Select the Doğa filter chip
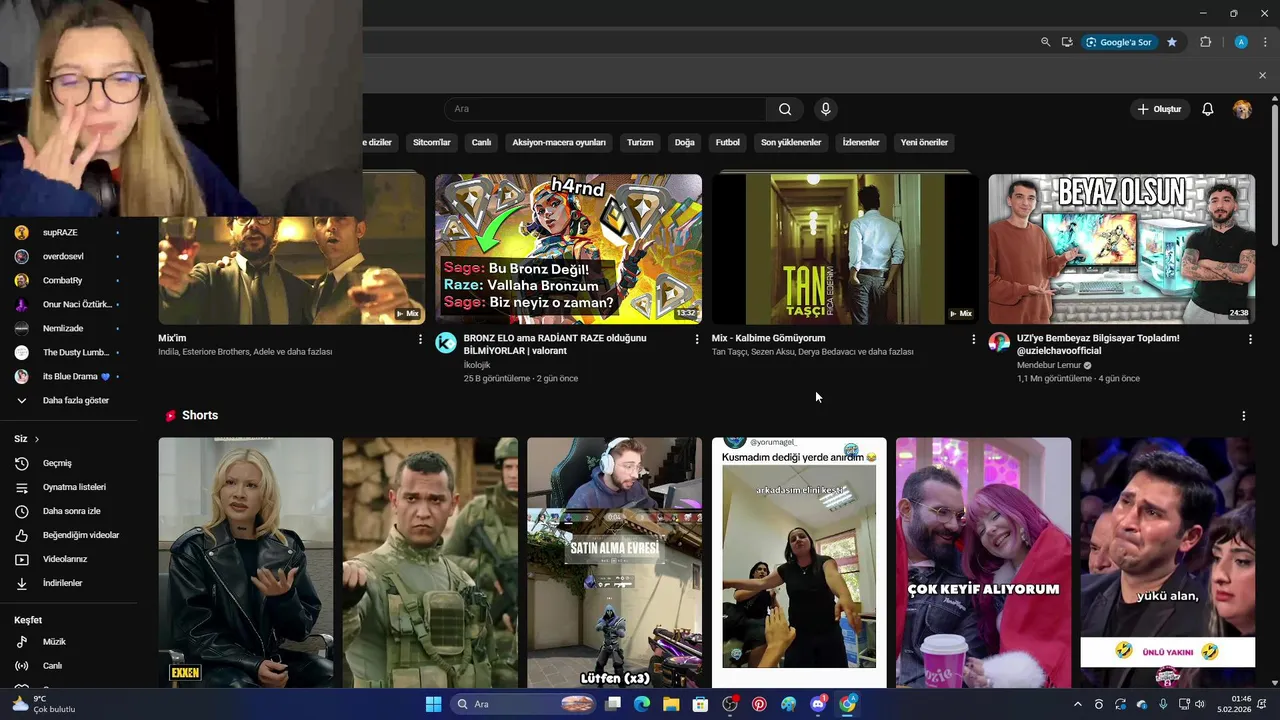The height and width of the screenshot is (720, 1280). click(x=684, y=142)
